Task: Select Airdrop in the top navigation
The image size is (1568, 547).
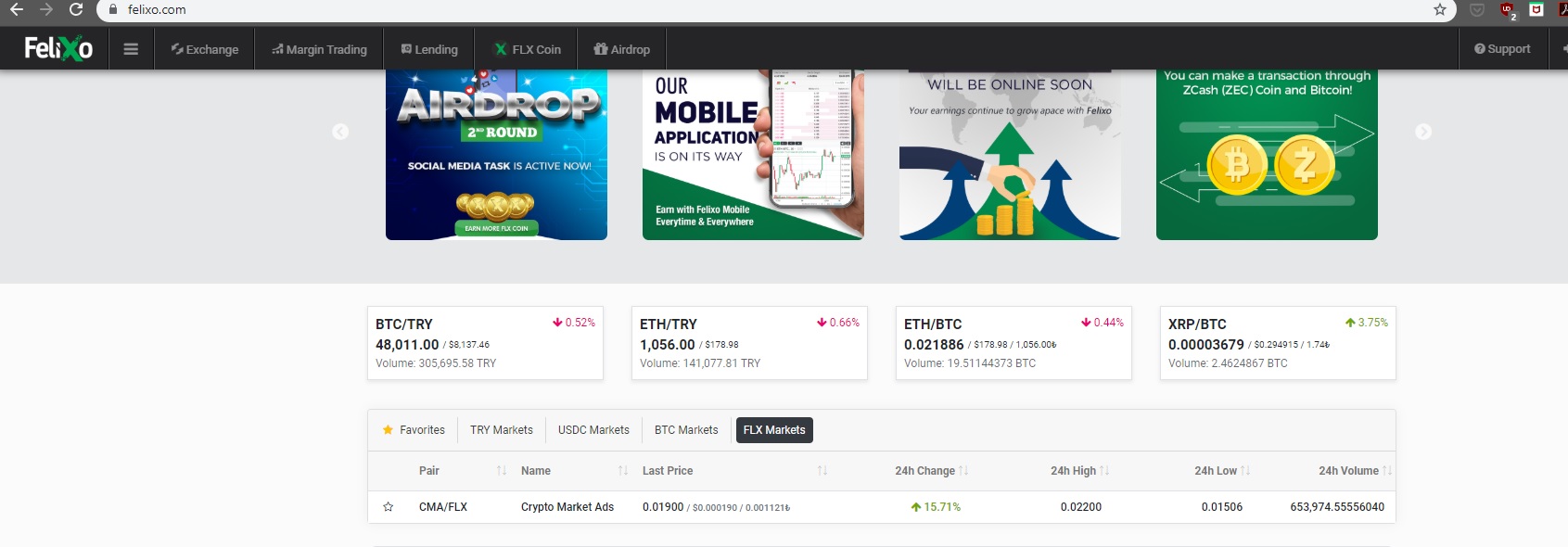Action: click(621, 49)
